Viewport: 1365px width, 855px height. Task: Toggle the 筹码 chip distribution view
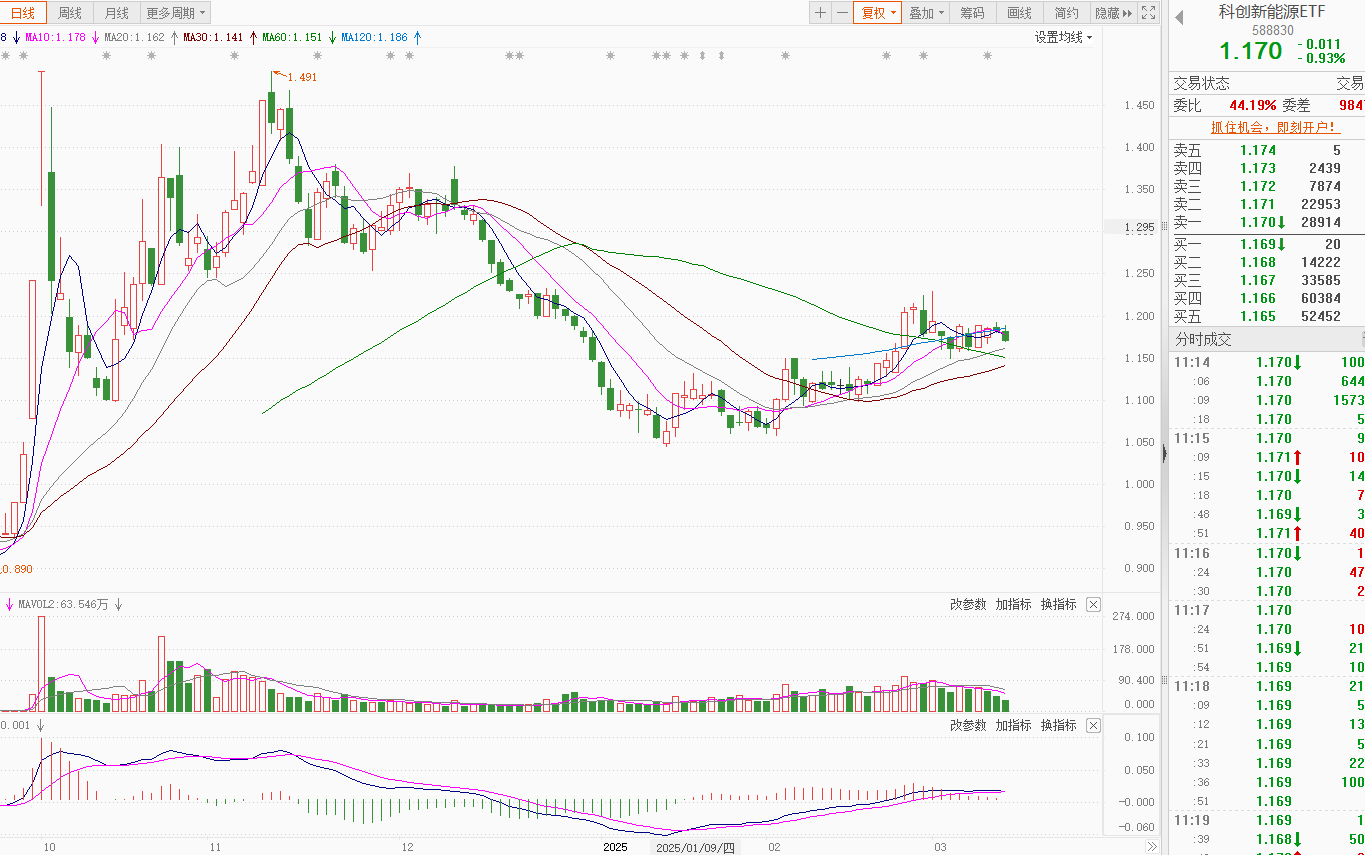click(x=972, y=13)
